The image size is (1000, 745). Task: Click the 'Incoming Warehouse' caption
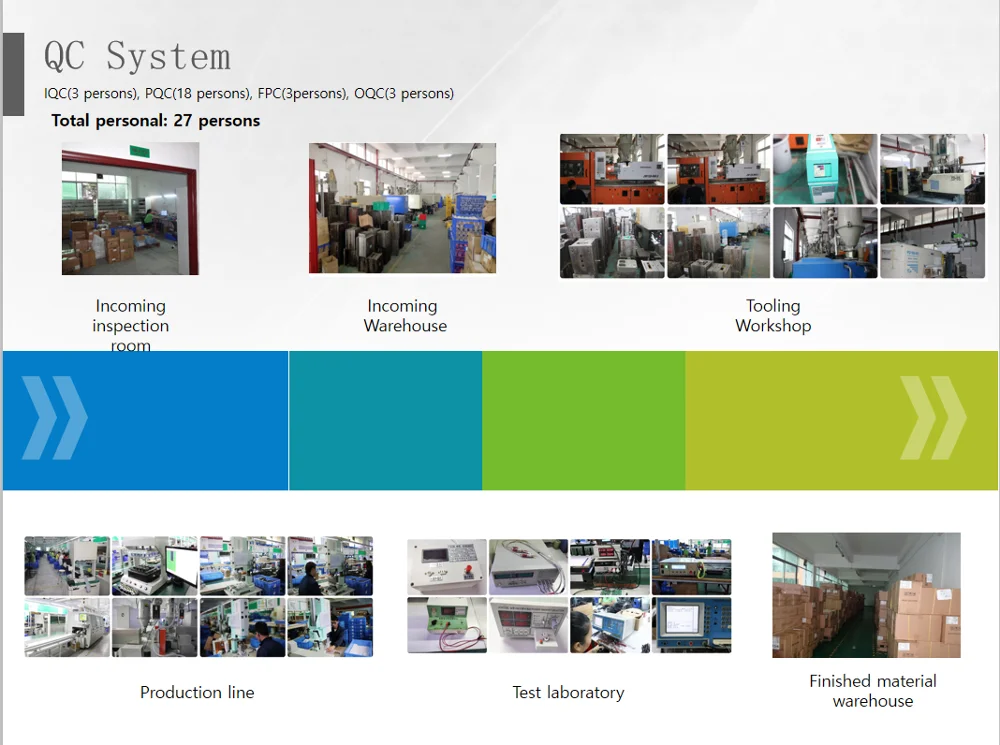(x=404, y=316)
